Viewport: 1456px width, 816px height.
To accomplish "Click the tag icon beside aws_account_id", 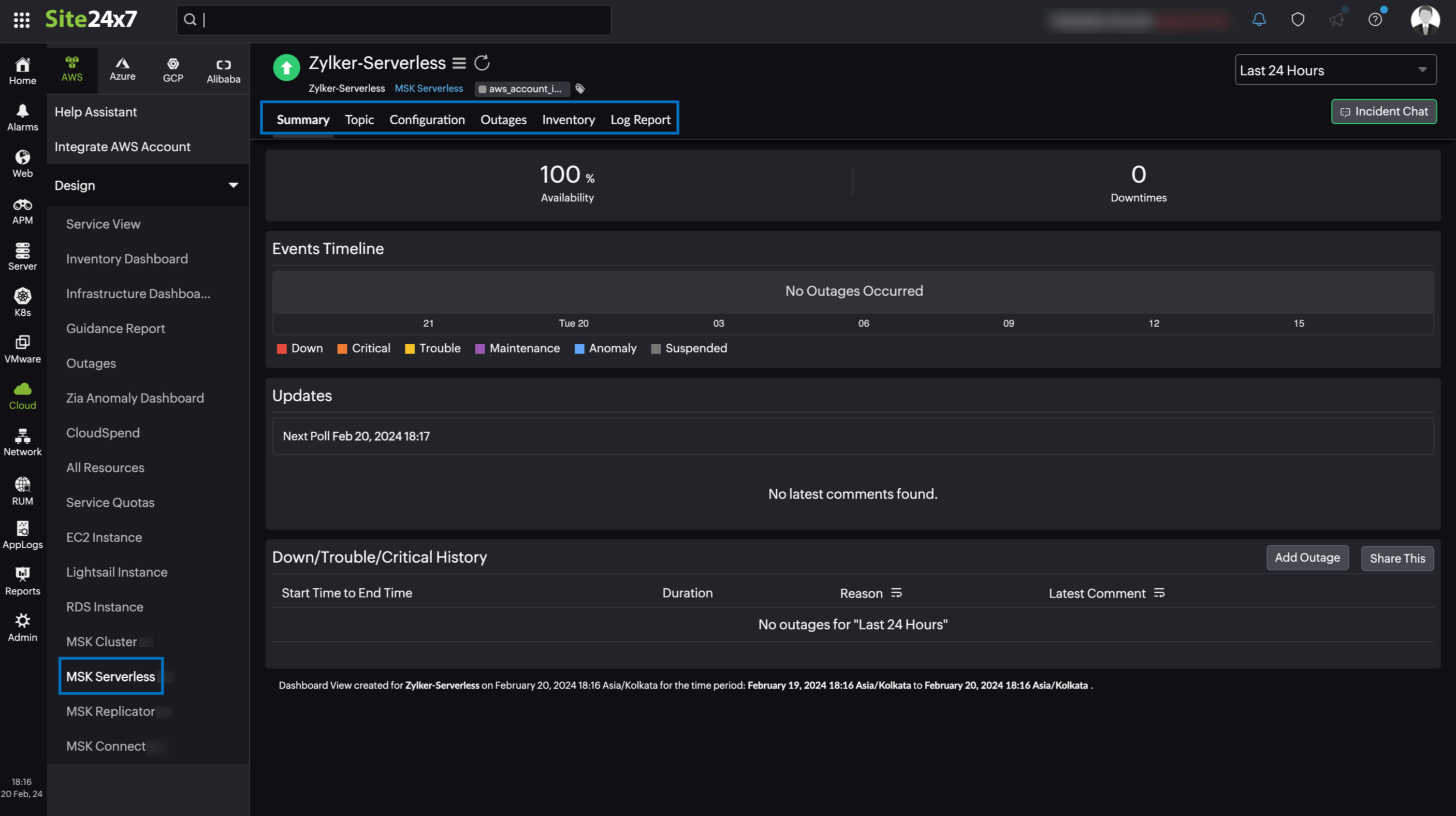I will pyautogui.click(x=580, y=89).
